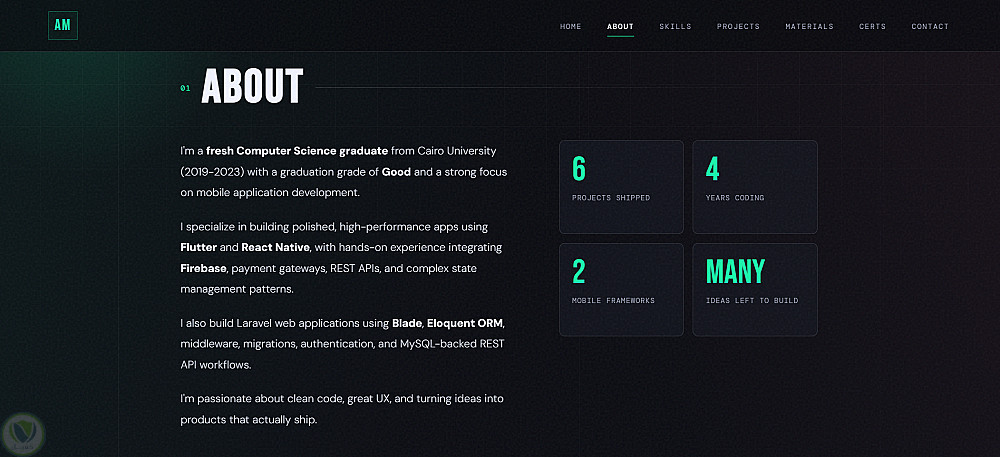
Task: Select the About nav item
Action: click(x=620, y=27)
